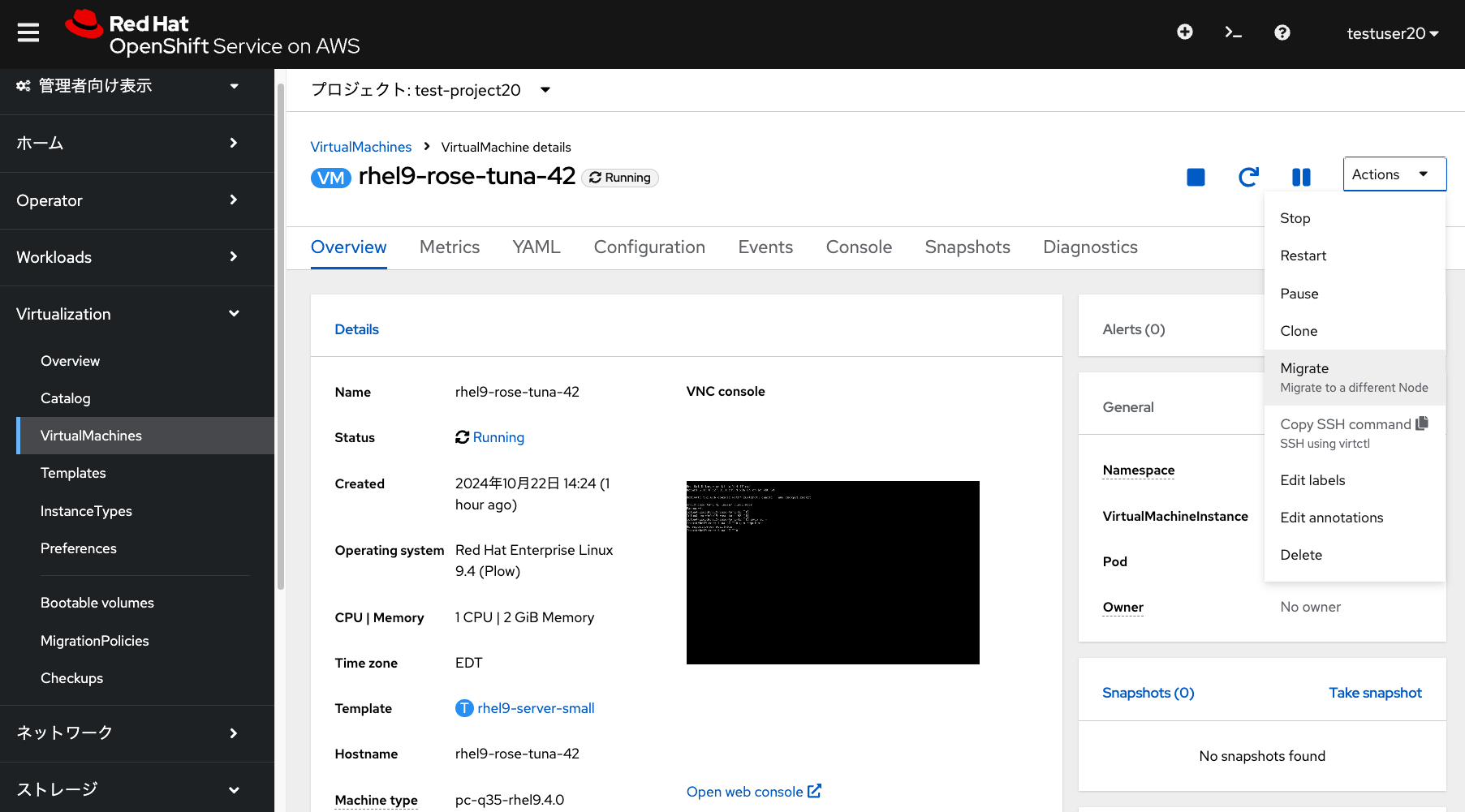Switch to the Events tab
The height and width of the screenshot is (812, 1465).
765,247
